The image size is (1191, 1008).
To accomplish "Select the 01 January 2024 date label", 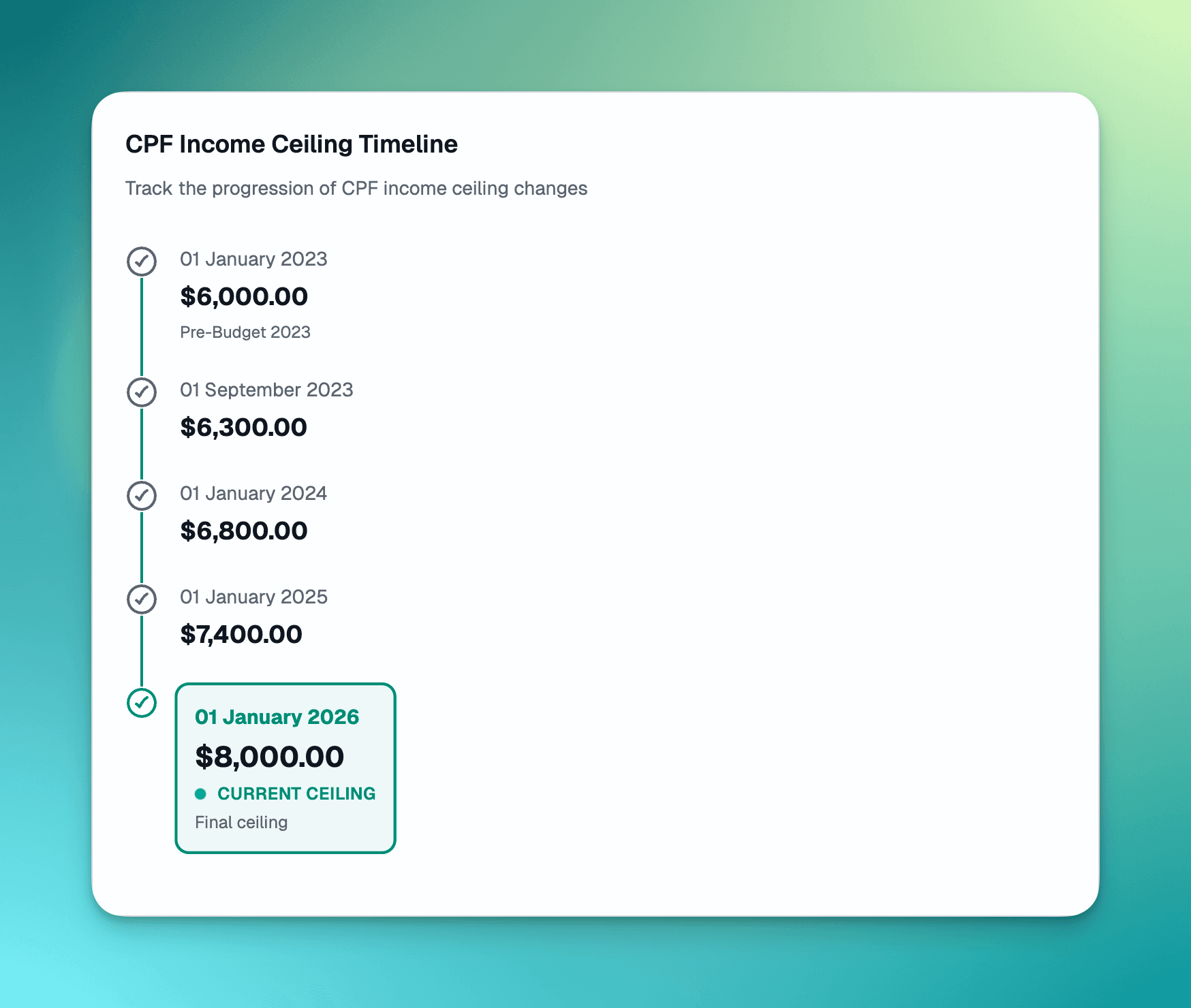I will point(253,494).
